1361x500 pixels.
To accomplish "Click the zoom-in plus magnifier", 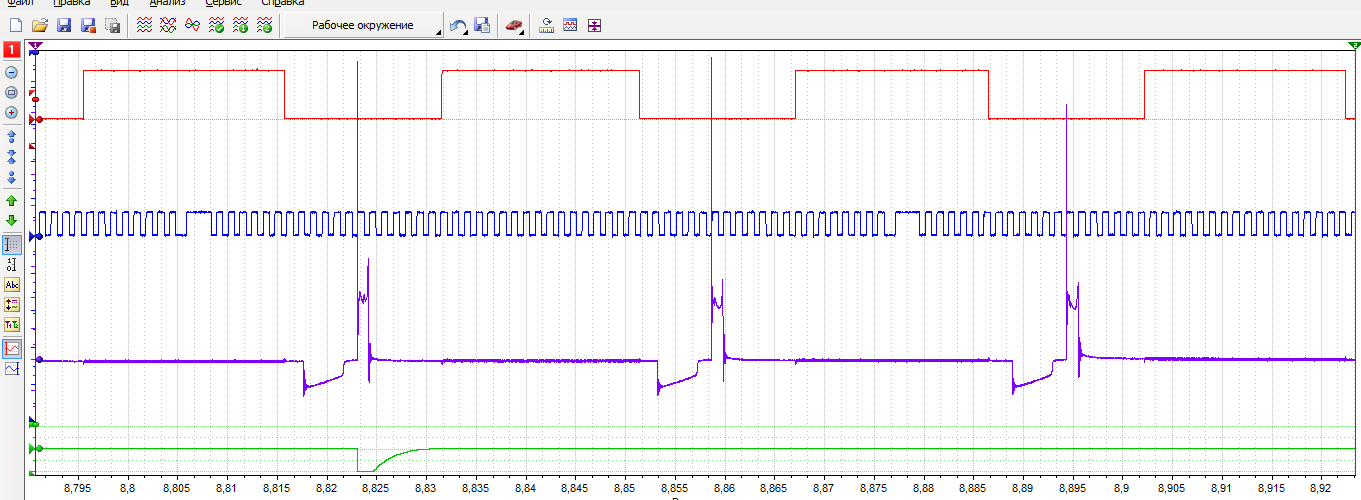I will coord(12,112).
